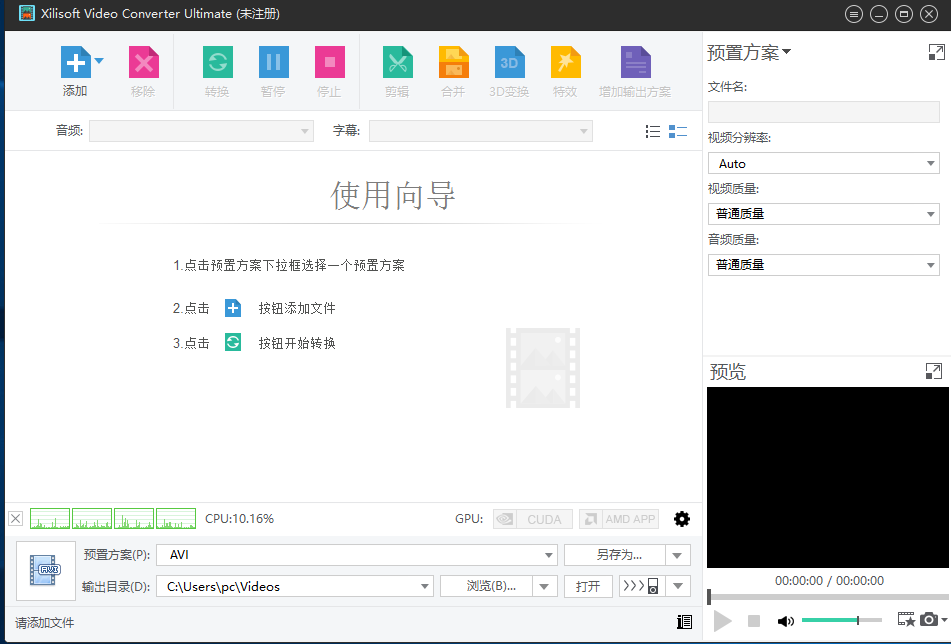
Task: Select the 3D变换 conversion tool
Action: click(509, 62)
